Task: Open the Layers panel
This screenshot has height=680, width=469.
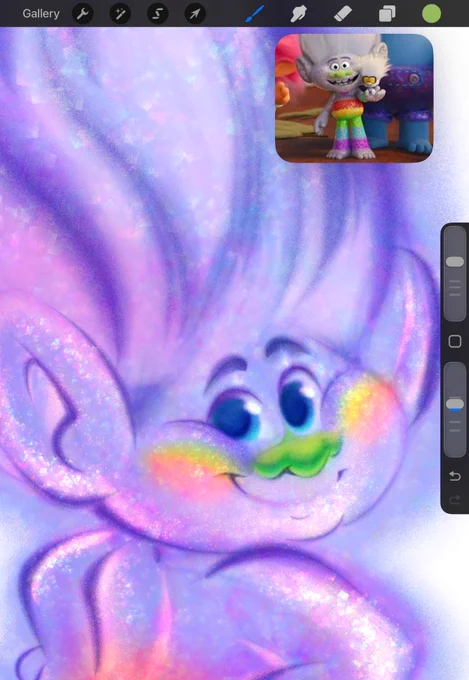Action: coord(387,14)
